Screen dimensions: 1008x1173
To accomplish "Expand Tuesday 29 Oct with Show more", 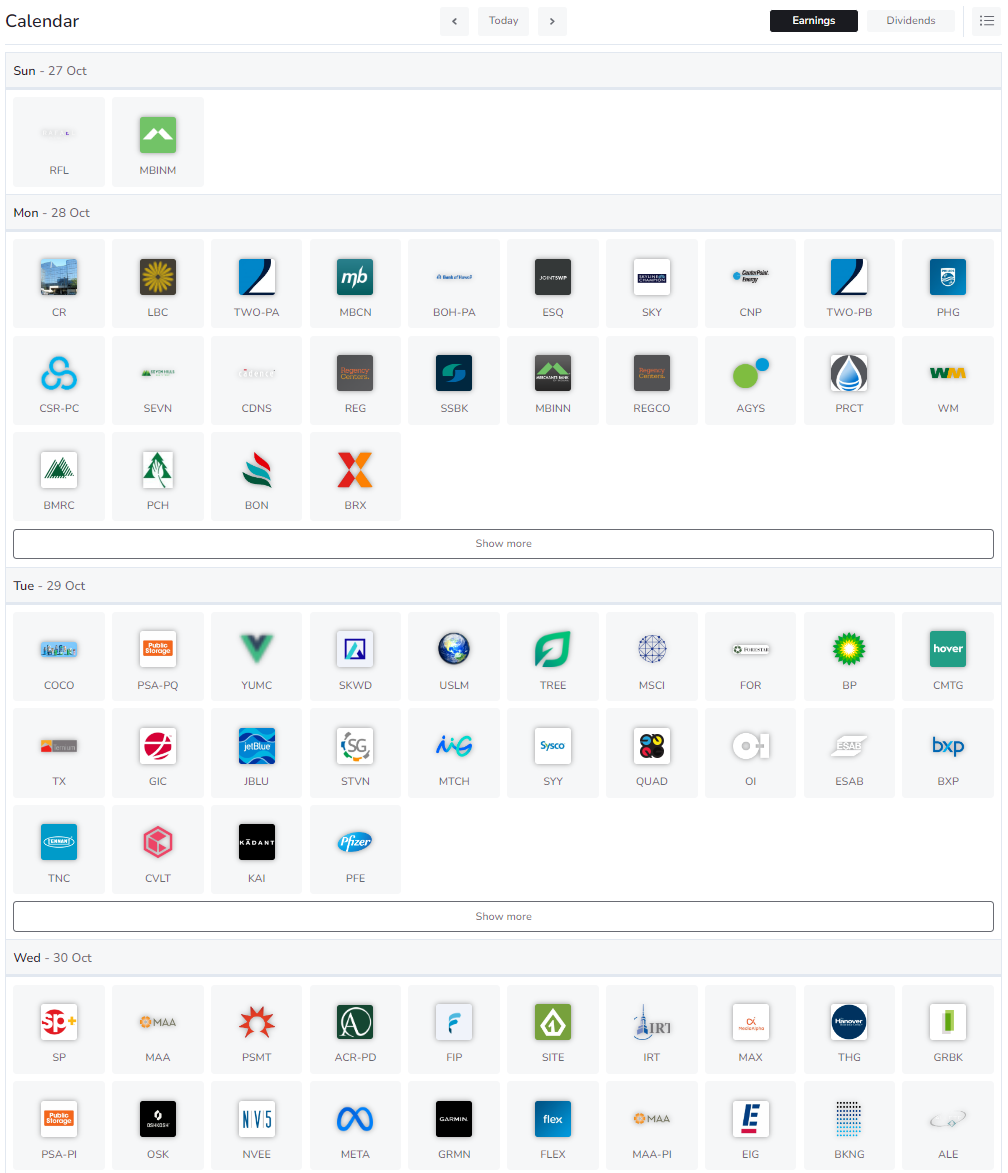I will tap(504, 916).
